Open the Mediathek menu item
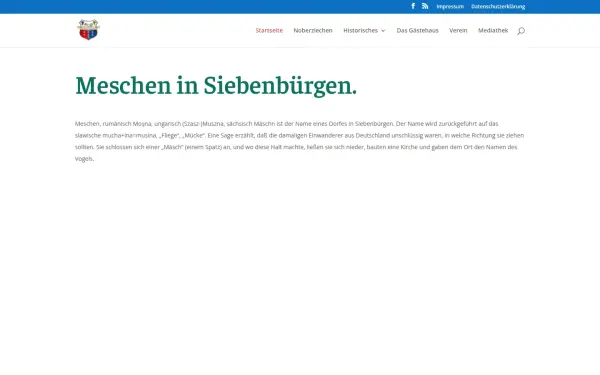Image resolution: width=600 pixels, height=375 pixels. tap(493, 30)
